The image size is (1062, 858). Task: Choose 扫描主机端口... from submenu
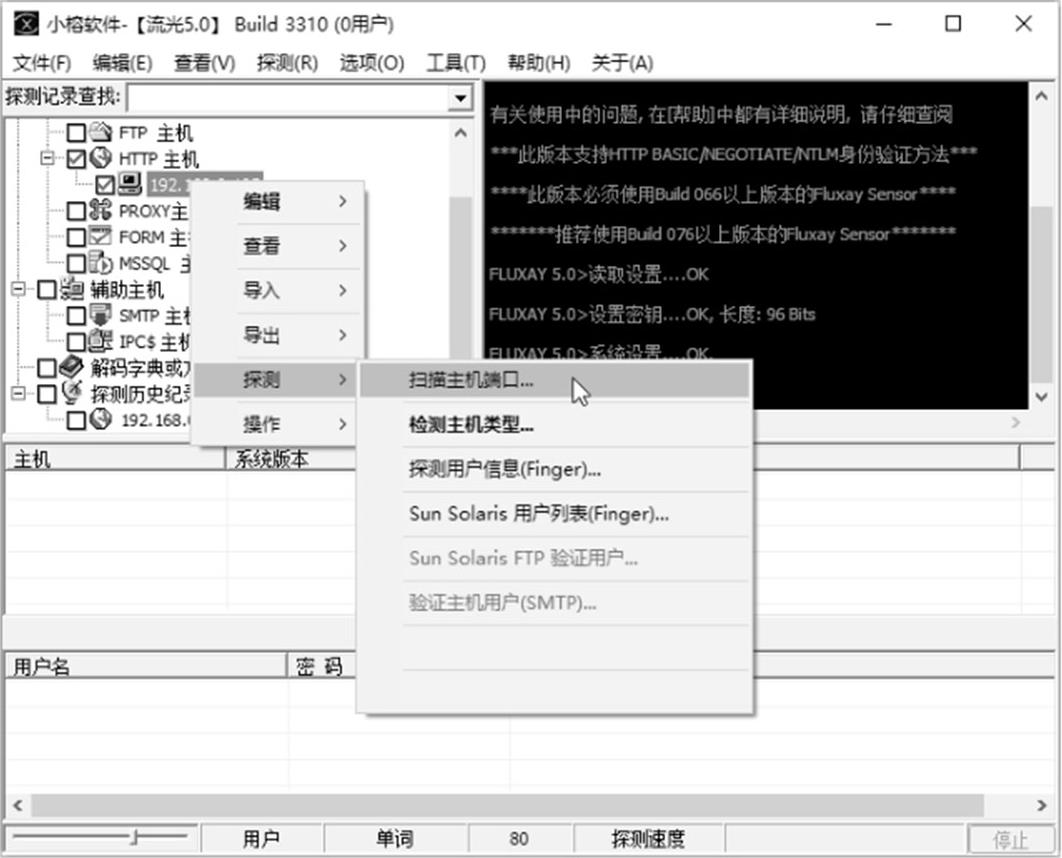[555, 381]
